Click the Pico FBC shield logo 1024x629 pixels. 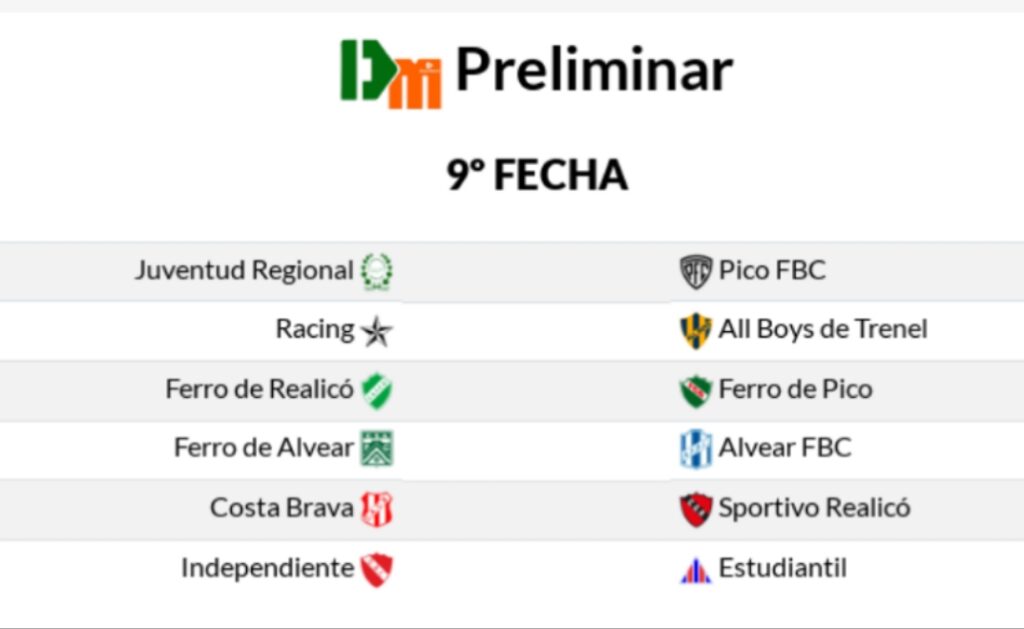[696, 271]
